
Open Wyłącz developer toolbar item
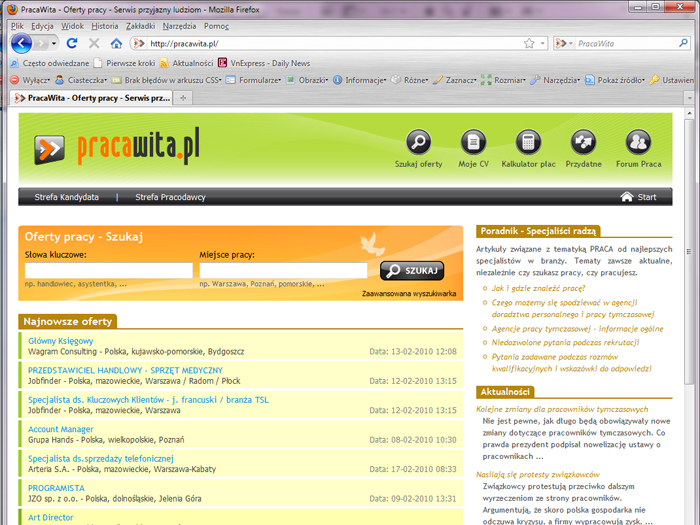coord(30,80)
